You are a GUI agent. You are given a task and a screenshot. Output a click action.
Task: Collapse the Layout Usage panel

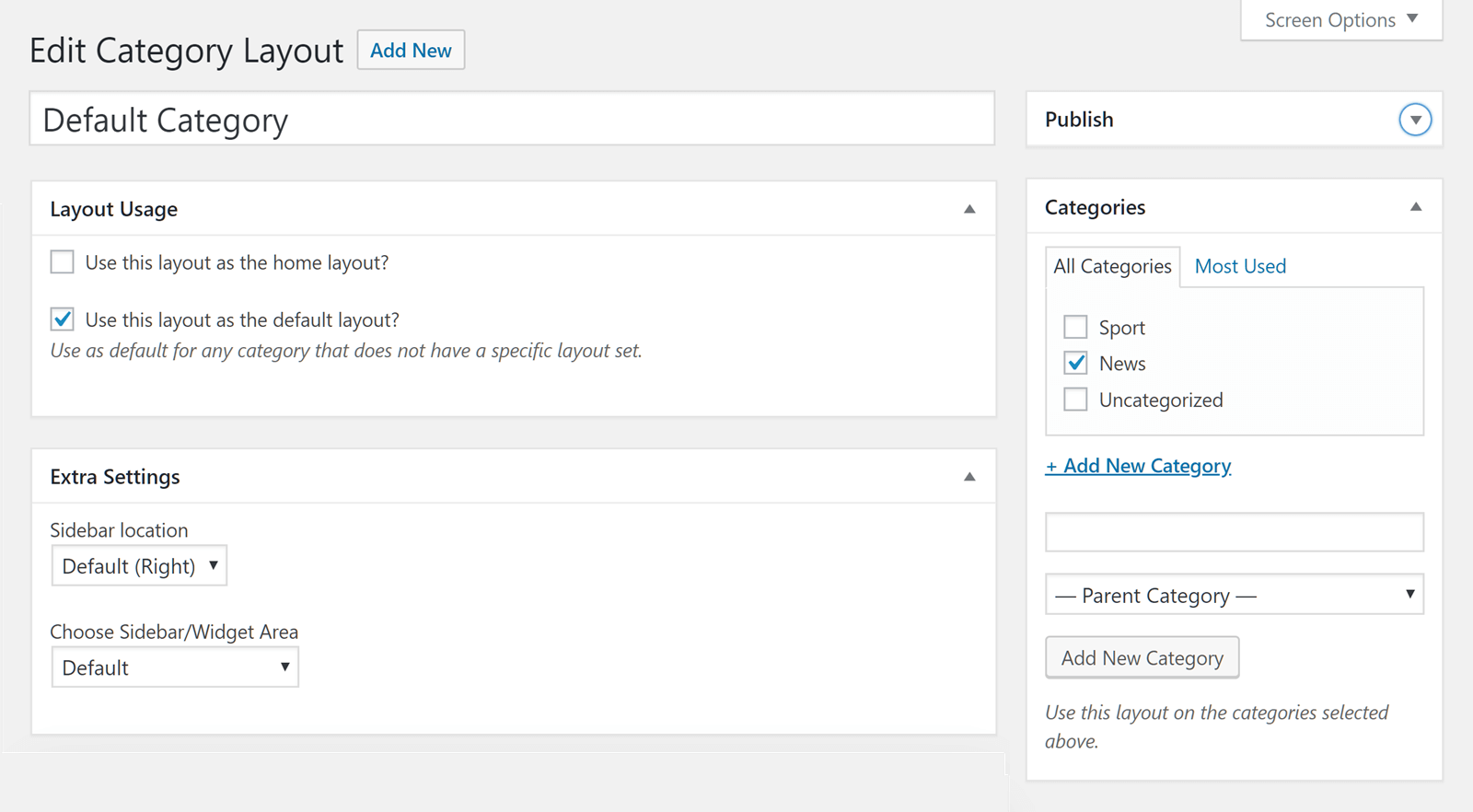969,209
